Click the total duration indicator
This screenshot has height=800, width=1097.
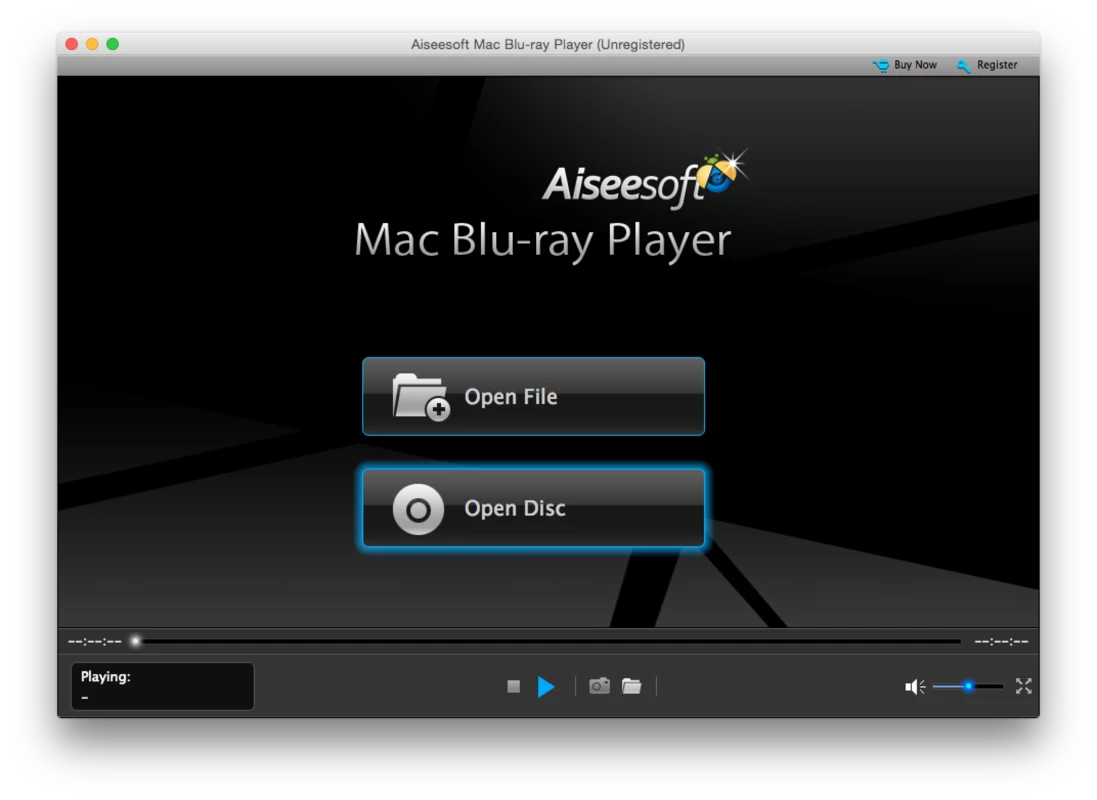(1001, 641)
